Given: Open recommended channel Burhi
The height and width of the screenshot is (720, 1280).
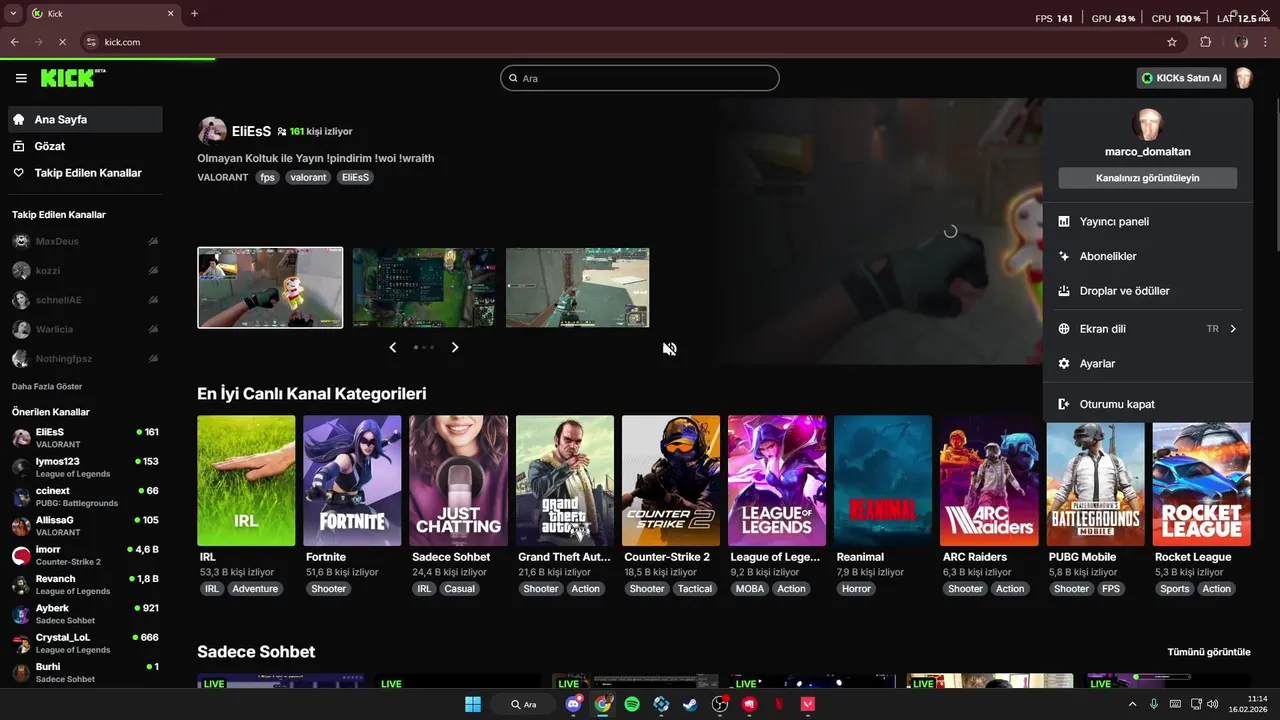Looking at the screenshot, I should tap(85, 672).
